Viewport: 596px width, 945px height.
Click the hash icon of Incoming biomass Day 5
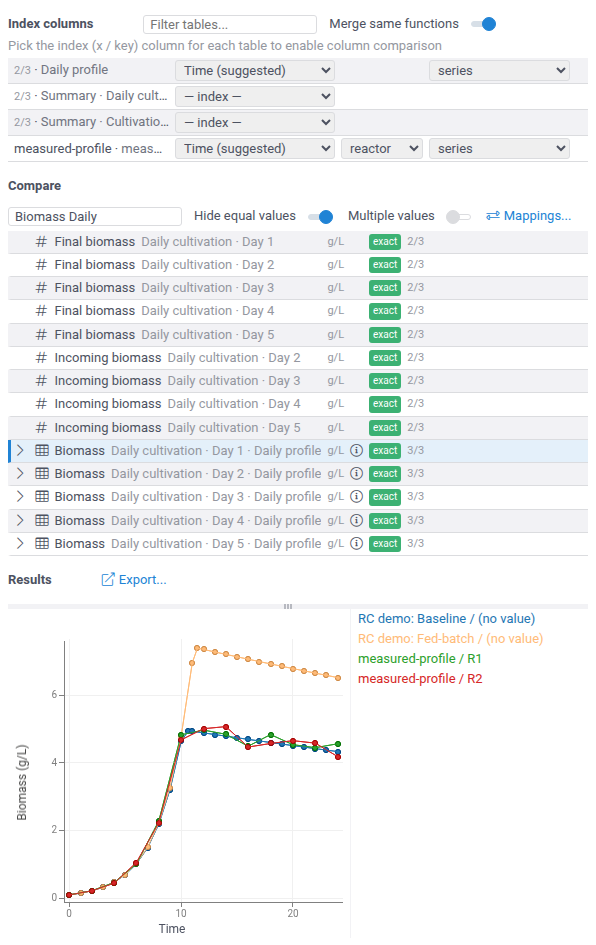(41, 427)
